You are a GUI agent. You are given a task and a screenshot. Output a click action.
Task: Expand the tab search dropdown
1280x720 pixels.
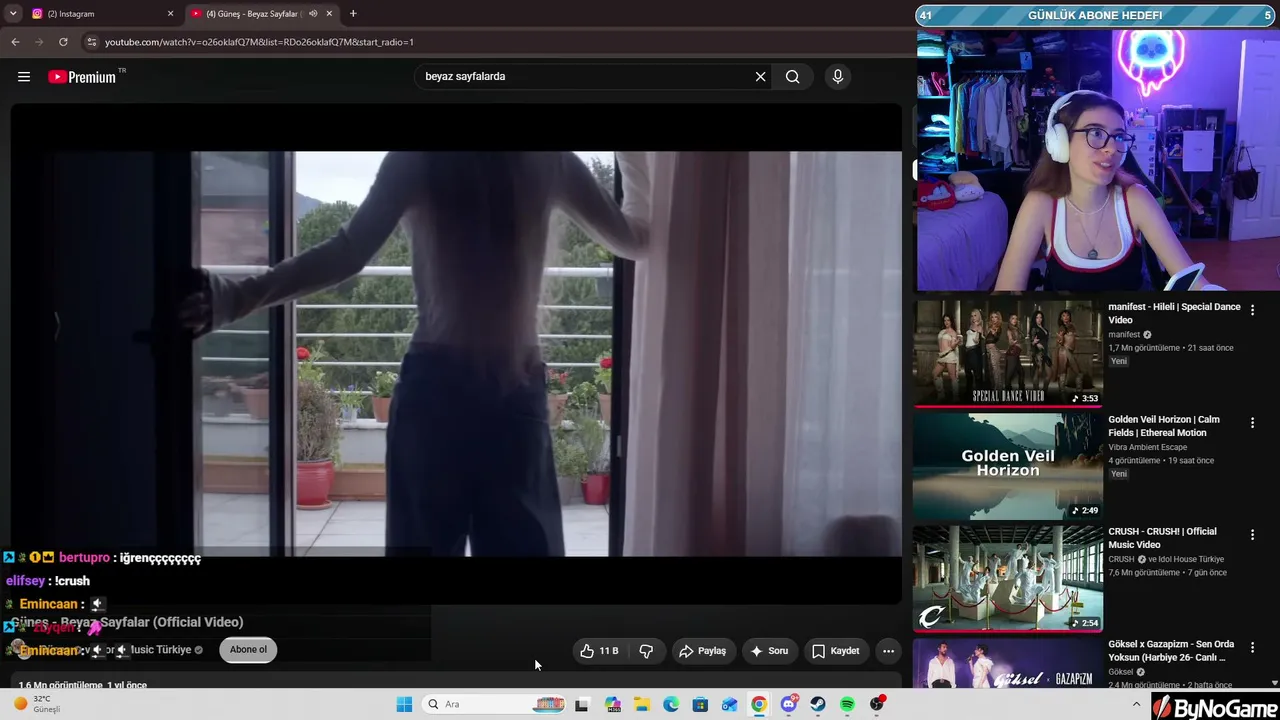pyautogui.click(x=13, y=14)
